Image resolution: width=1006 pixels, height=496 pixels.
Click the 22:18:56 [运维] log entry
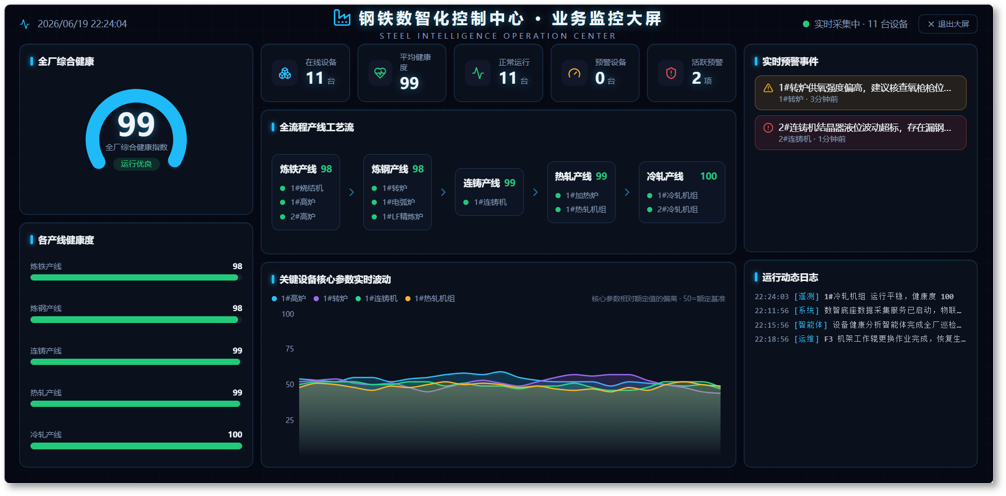tap(860, 339)
